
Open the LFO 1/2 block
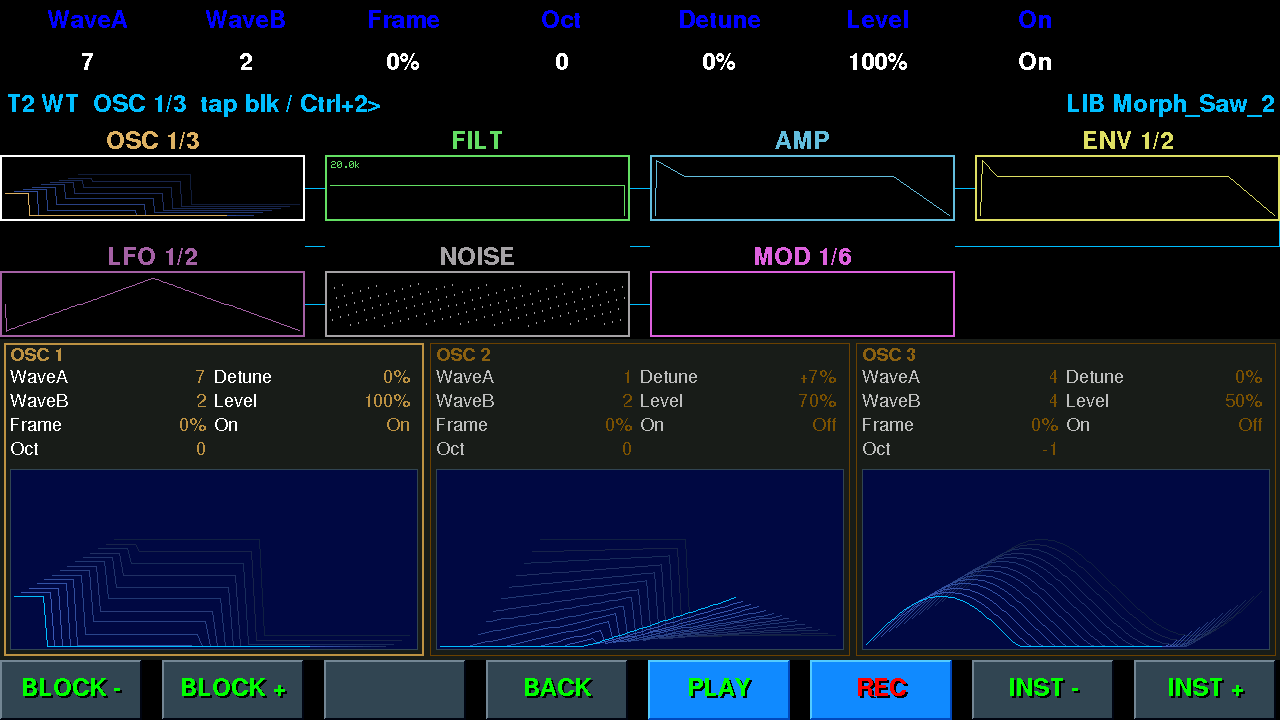(152, 304)
